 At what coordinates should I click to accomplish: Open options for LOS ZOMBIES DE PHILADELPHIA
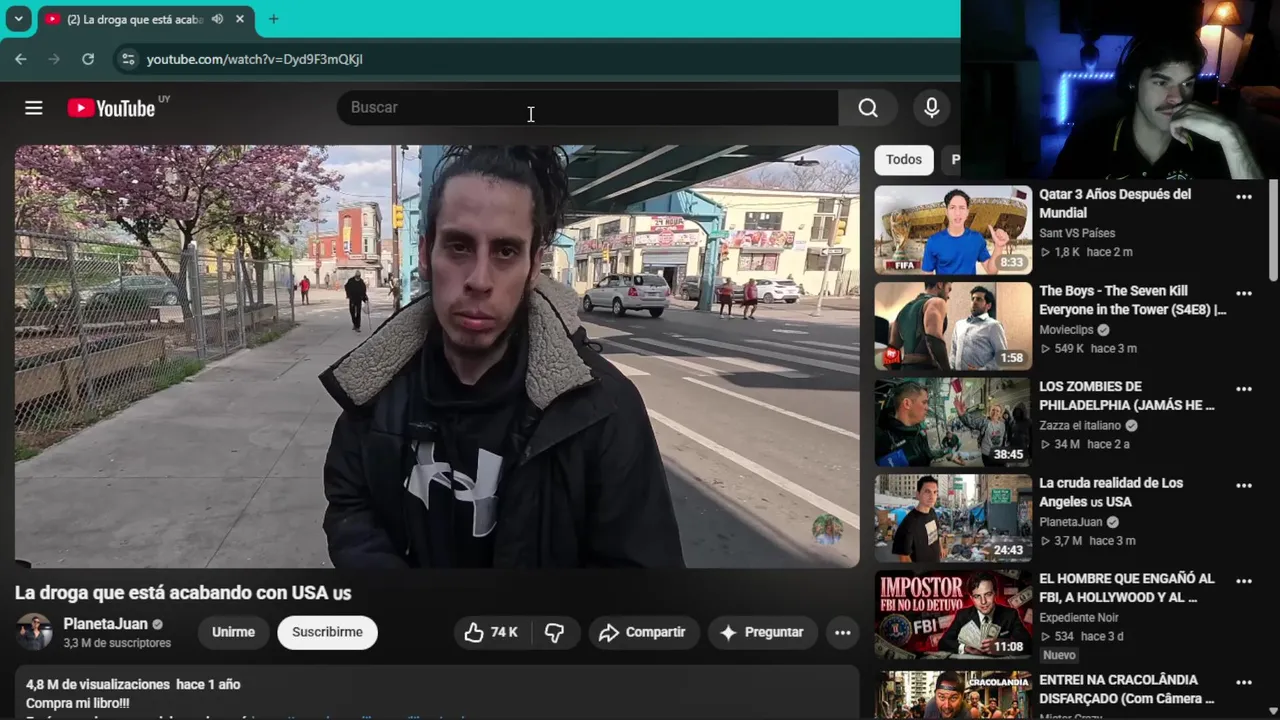(1244, 389)
